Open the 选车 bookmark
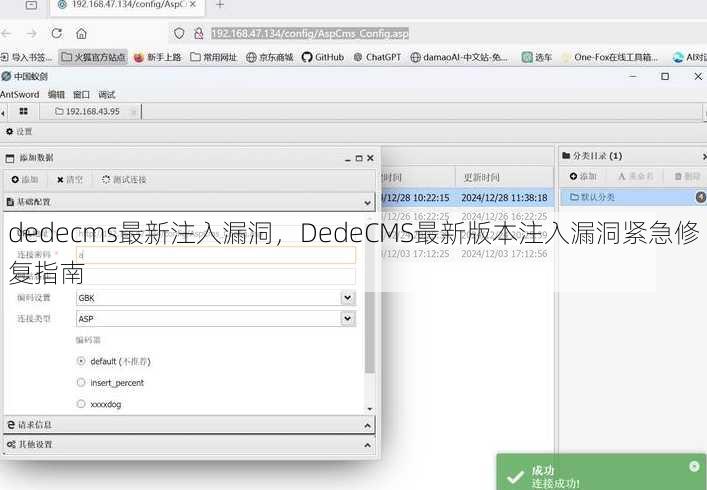 pos(537,57)
